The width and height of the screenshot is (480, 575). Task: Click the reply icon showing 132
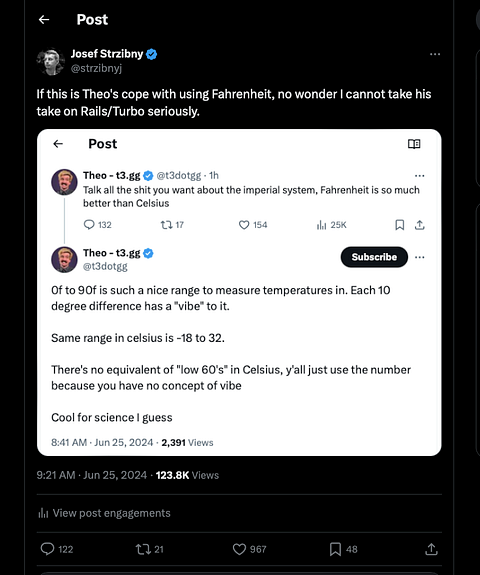(x=89, y=224)
